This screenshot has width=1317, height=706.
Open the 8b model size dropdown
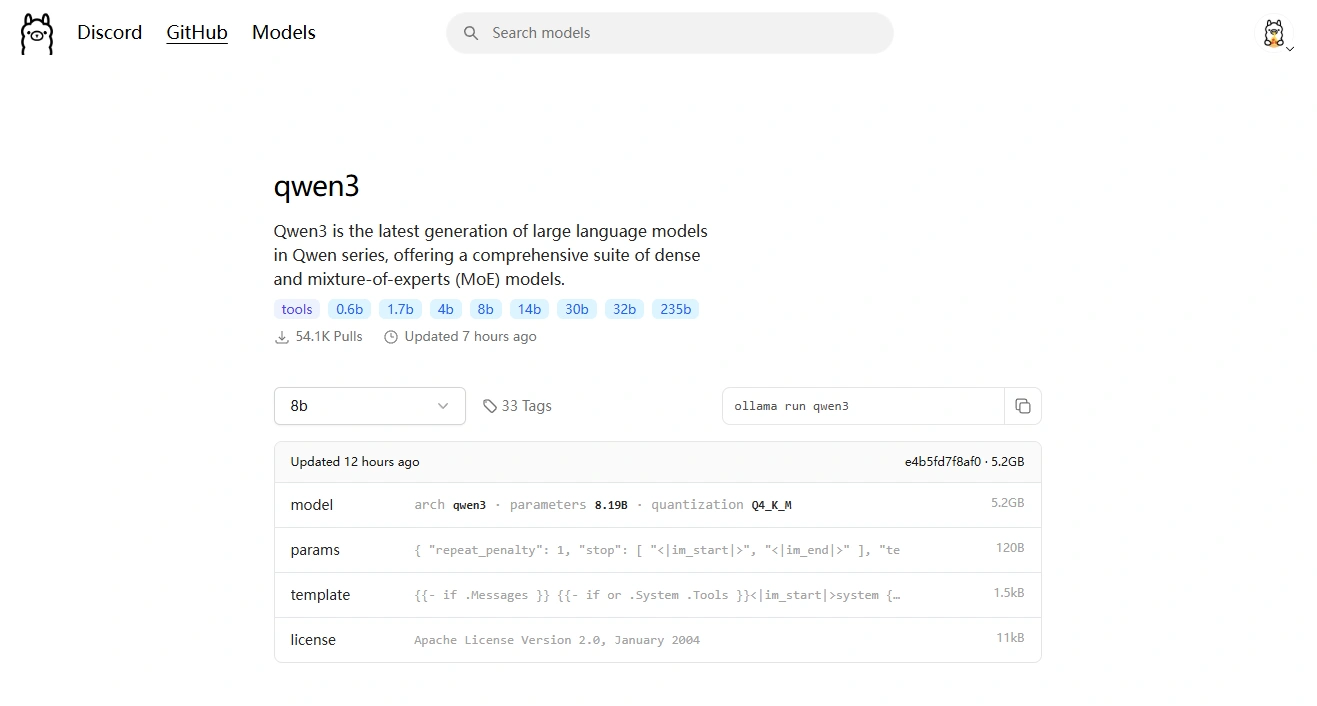pos(370,406)
